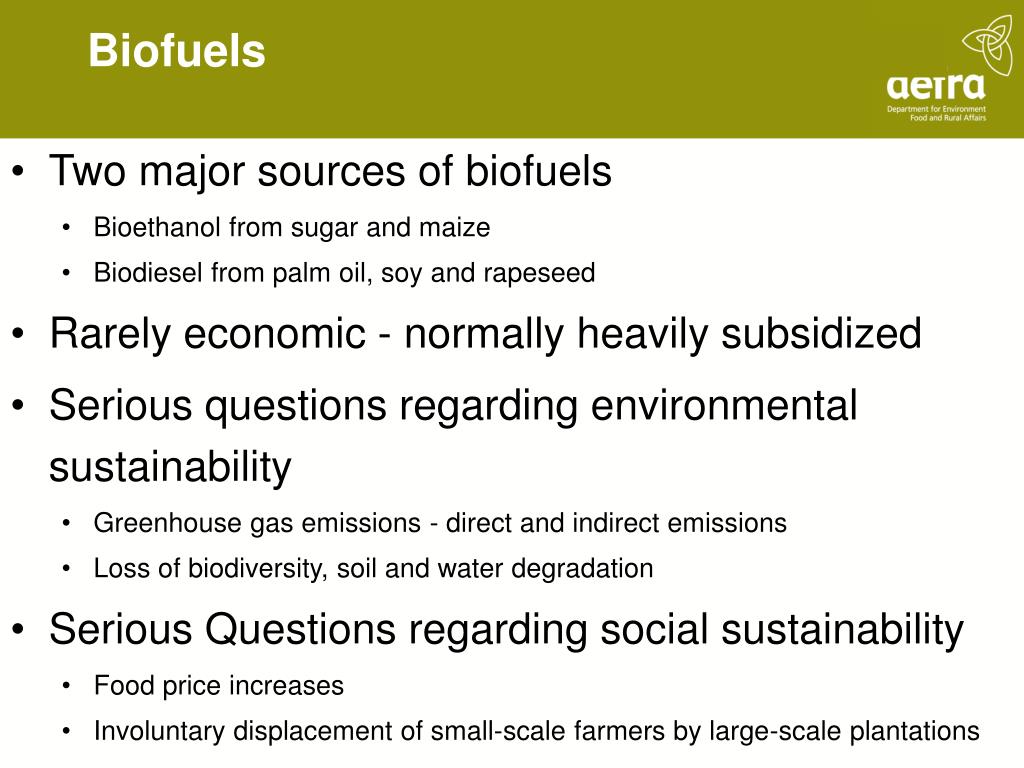Click 'Rarely economic - normally heavily subsidized'
The width and height of the screenshot is (1024, 768).
(485, 334)
